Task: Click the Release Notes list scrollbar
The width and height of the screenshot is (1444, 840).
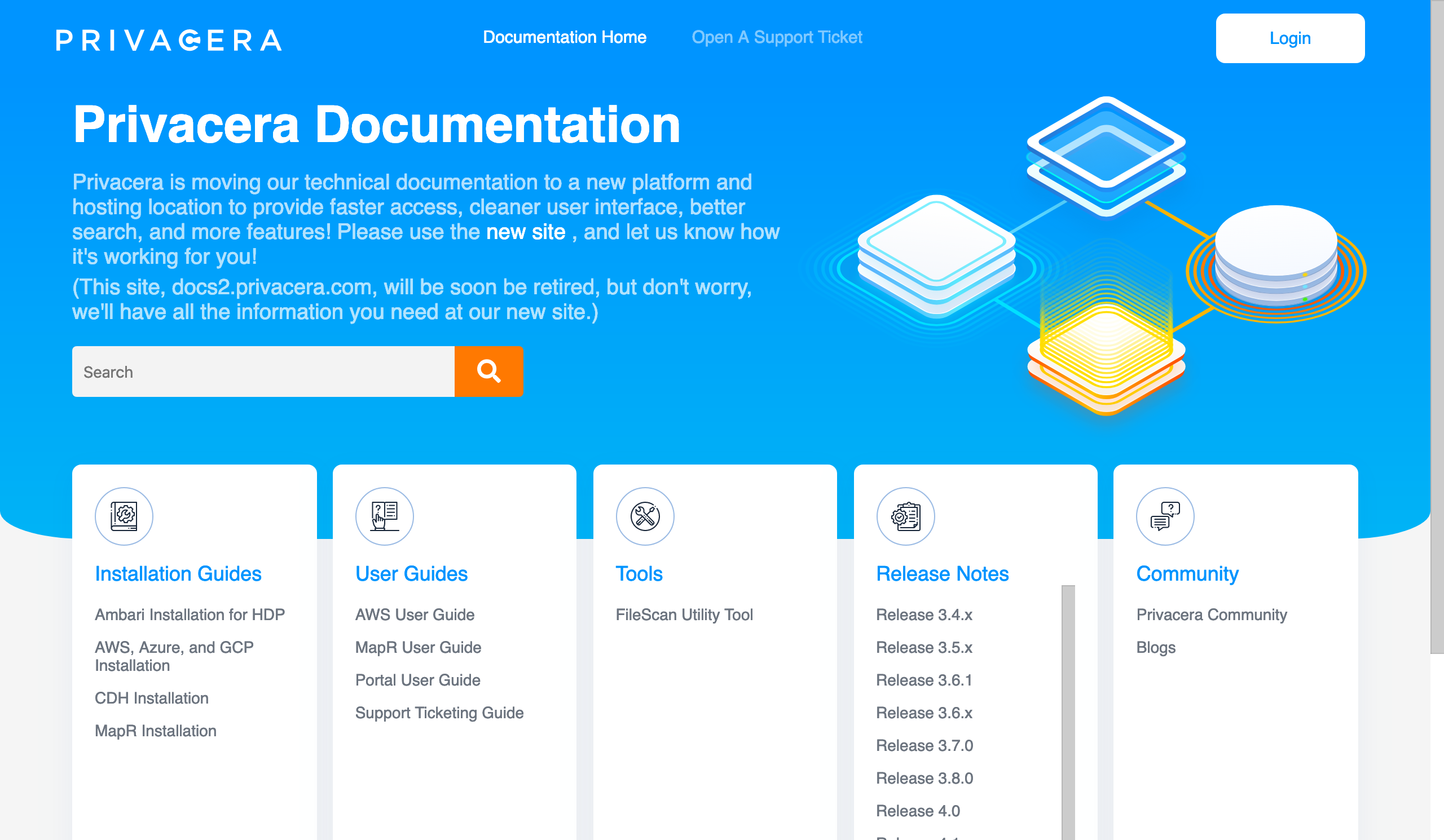Action: [1068, 713]
